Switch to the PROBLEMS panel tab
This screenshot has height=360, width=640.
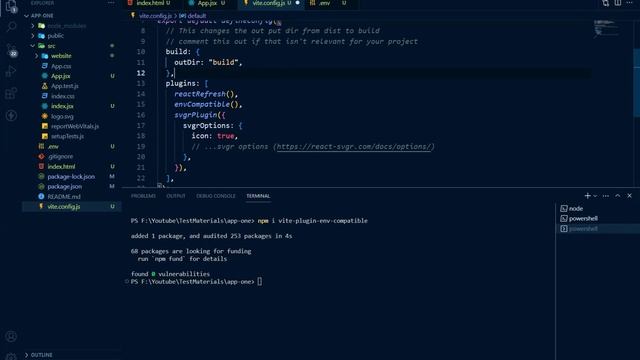pyautogui.click(x=143, y=196)
